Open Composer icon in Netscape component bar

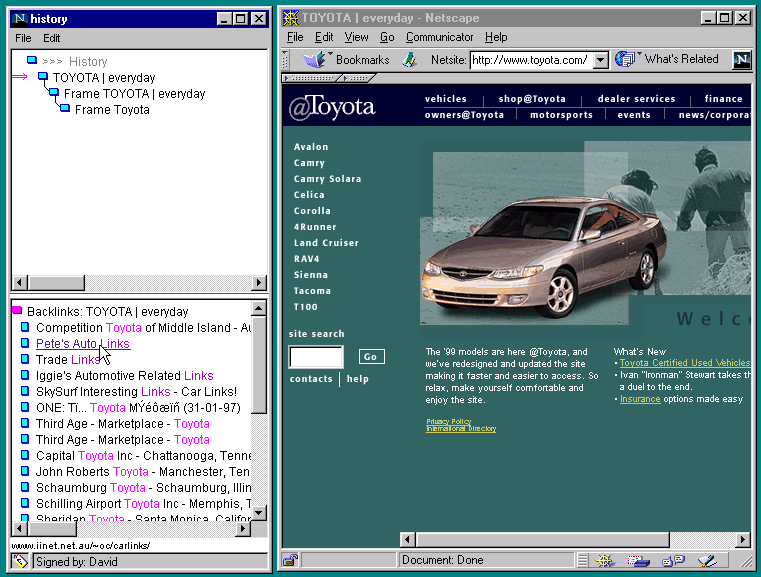pos(707,561)
